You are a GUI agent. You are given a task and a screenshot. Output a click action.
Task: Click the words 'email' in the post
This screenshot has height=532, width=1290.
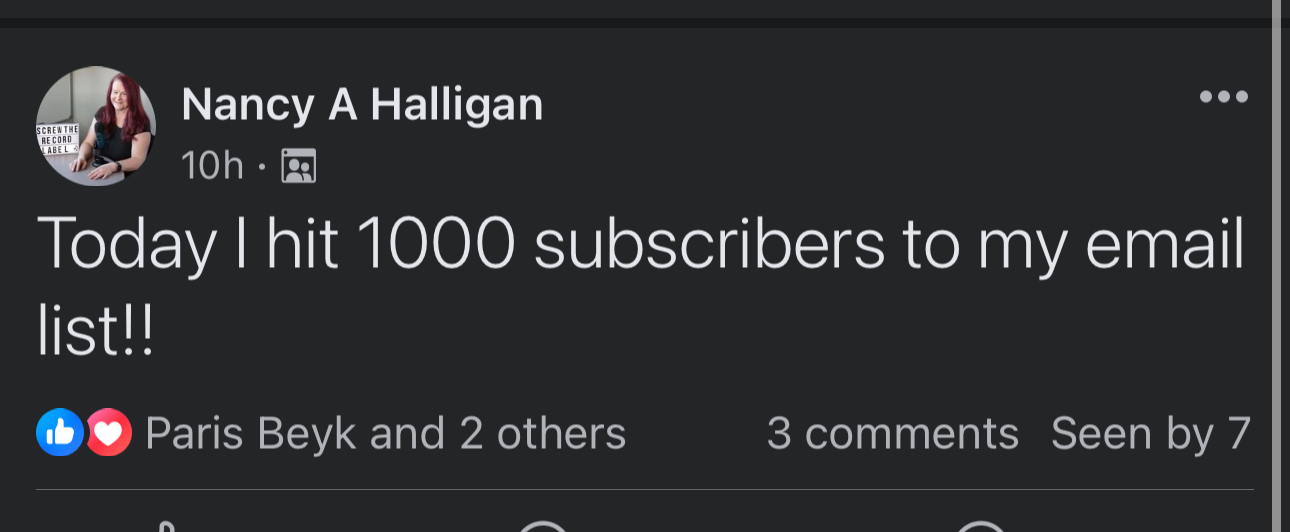(1164, 245)
